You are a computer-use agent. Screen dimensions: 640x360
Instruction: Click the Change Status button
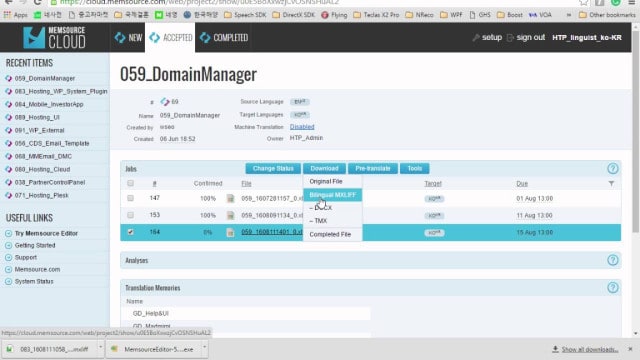pos(273,169)
